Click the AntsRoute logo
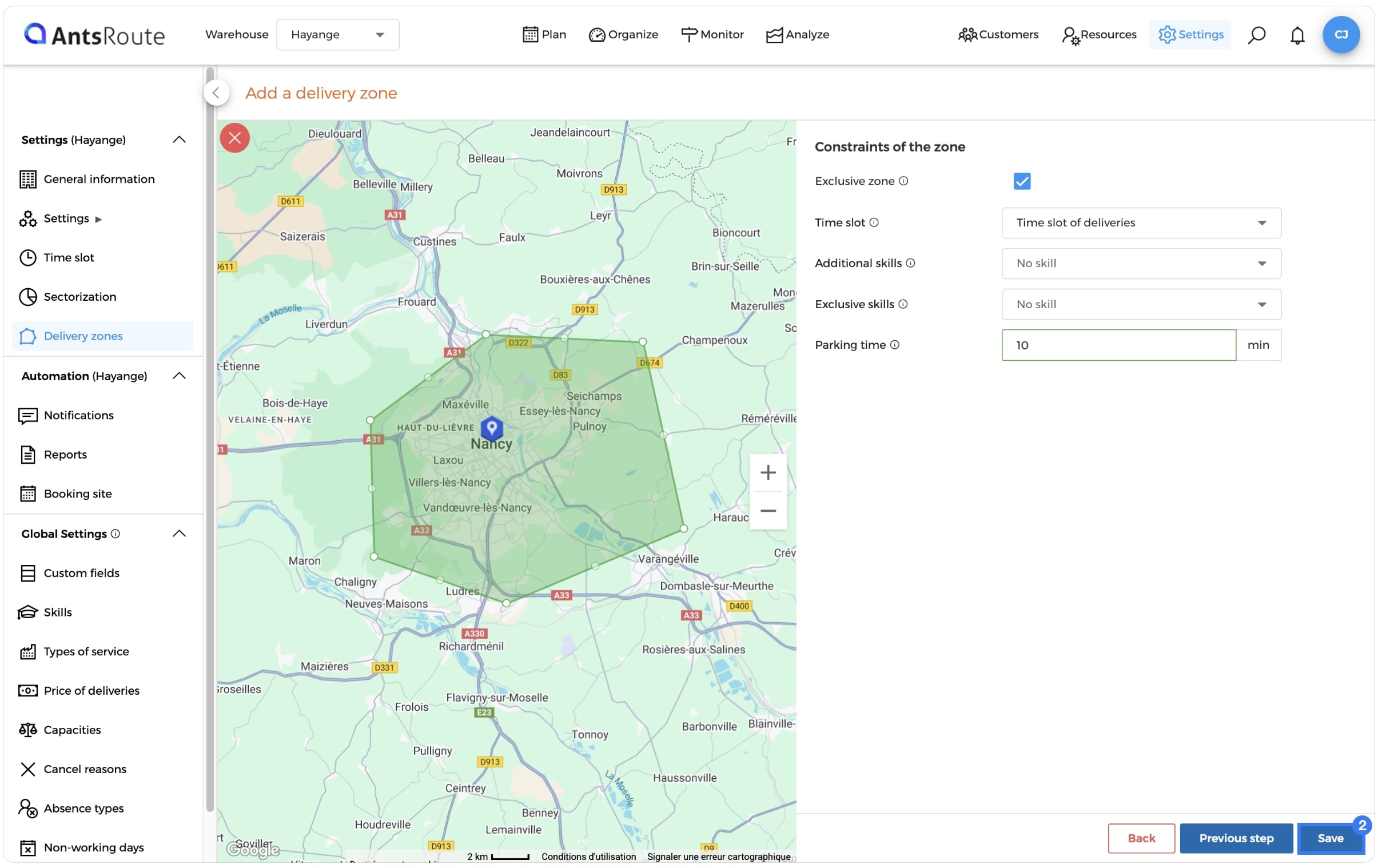Image resolution: width=1378 pixels, height=868 pixels. (94, 35)
